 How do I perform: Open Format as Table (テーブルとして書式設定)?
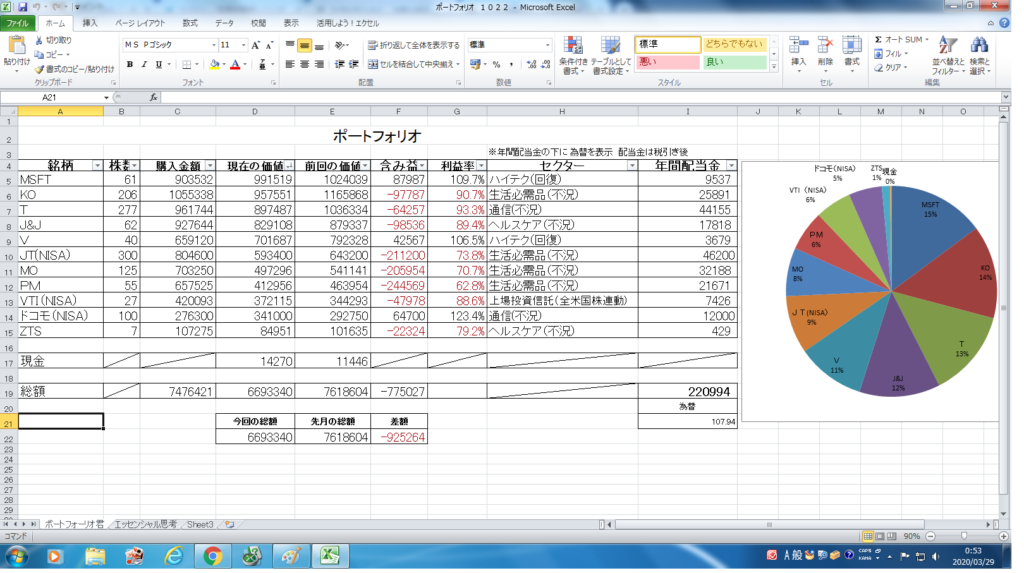click(611, 56)
